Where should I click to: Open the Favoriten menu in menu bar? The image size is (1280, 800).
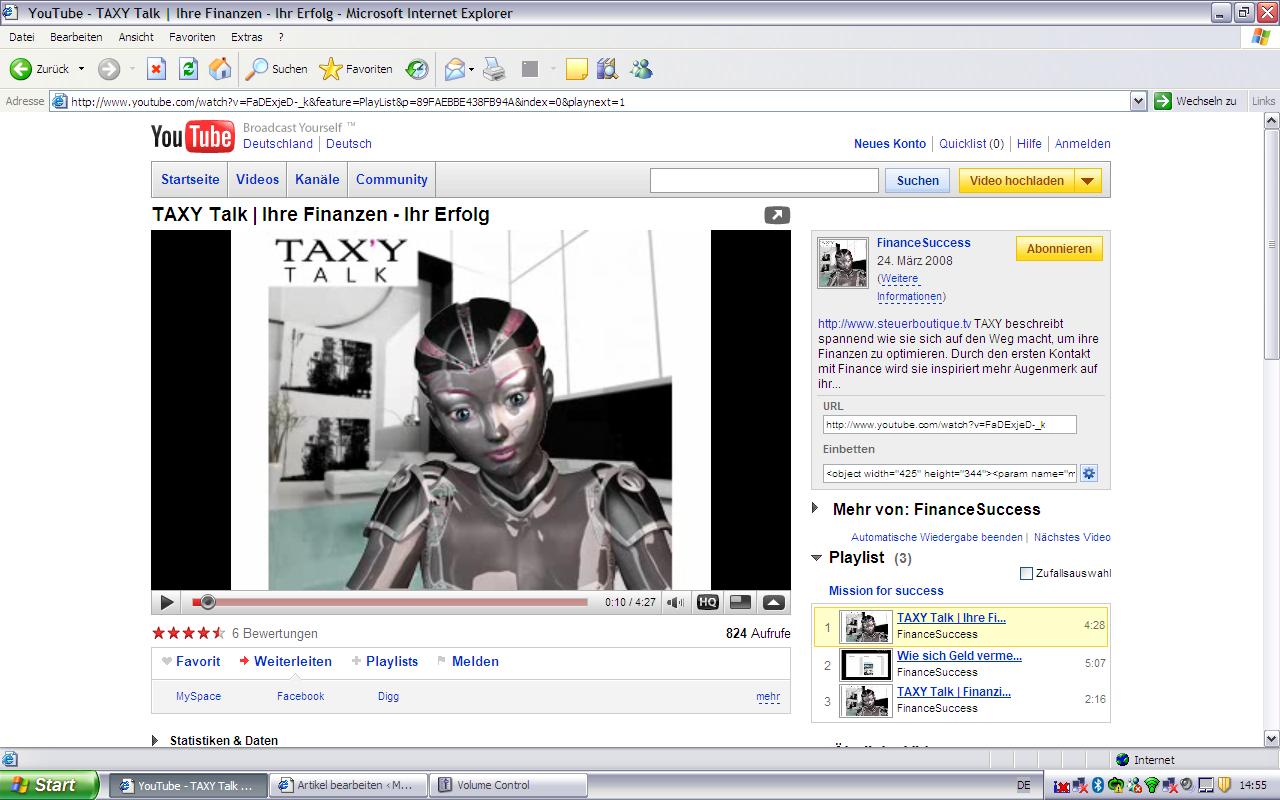point(192,37)
